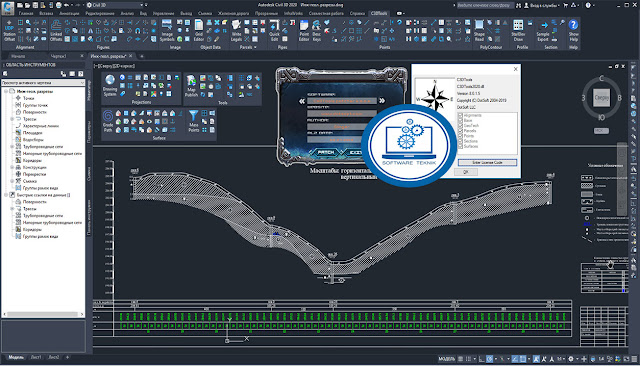640x366 pixels.
Task: Click the МОДЕЛЬ status bar button
Action: click(447, 359)
